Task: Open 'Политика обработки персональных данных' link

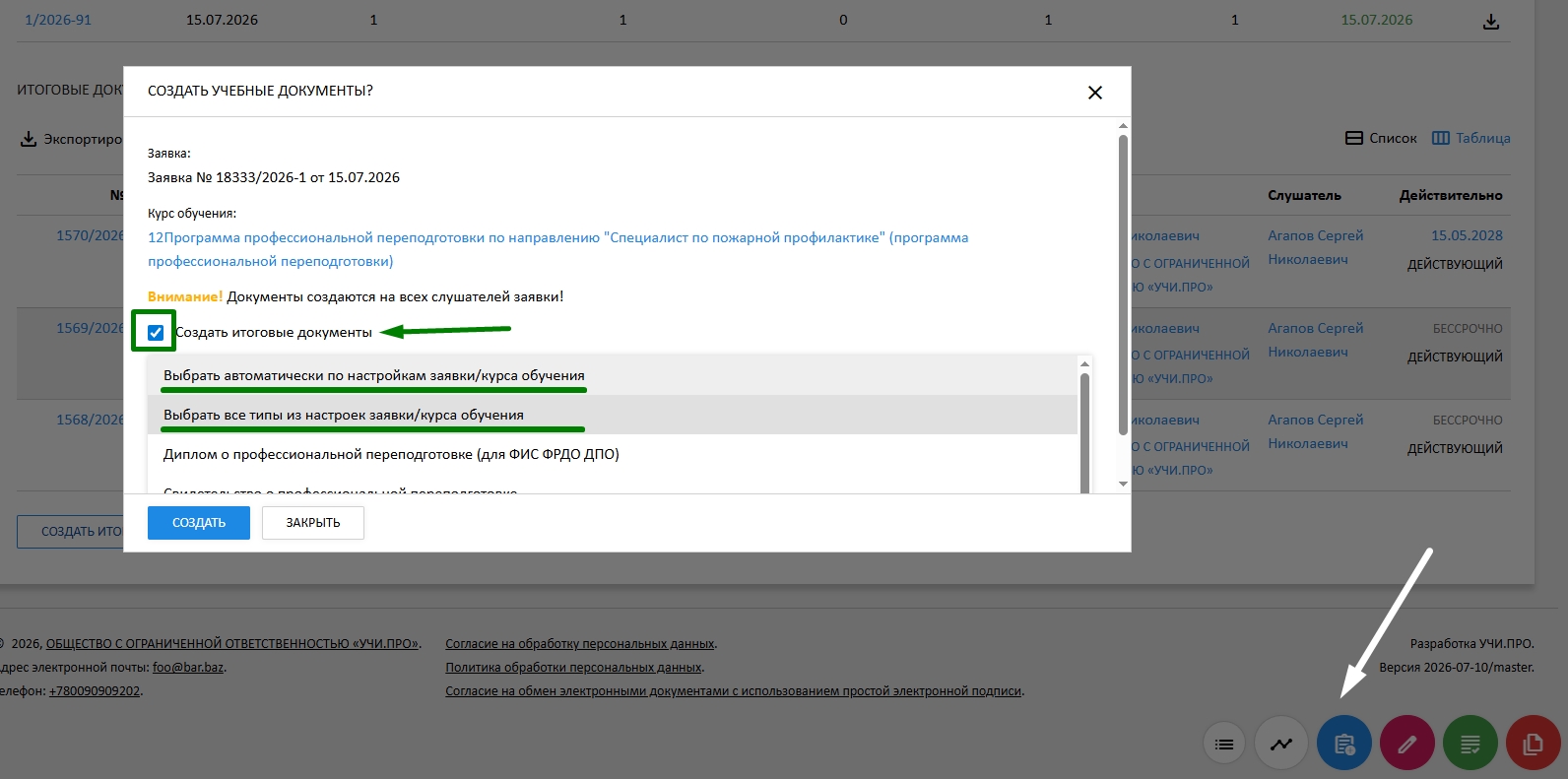Action: pyautogui.click(x=574, y=668)
